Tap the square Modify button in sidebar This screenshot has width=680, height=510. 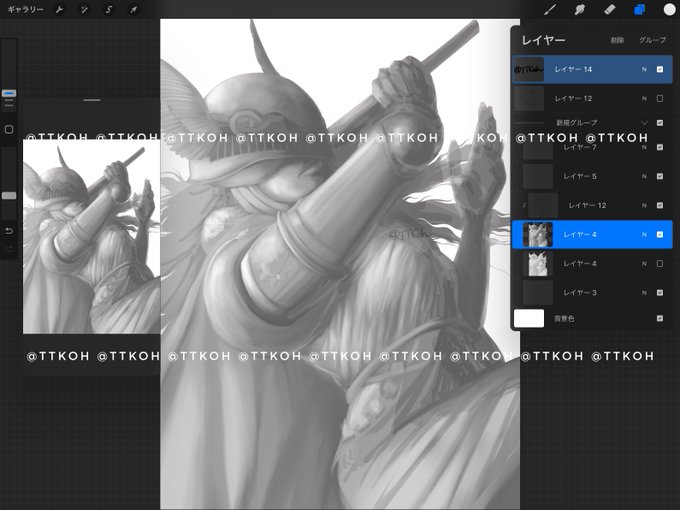point(9,129)
